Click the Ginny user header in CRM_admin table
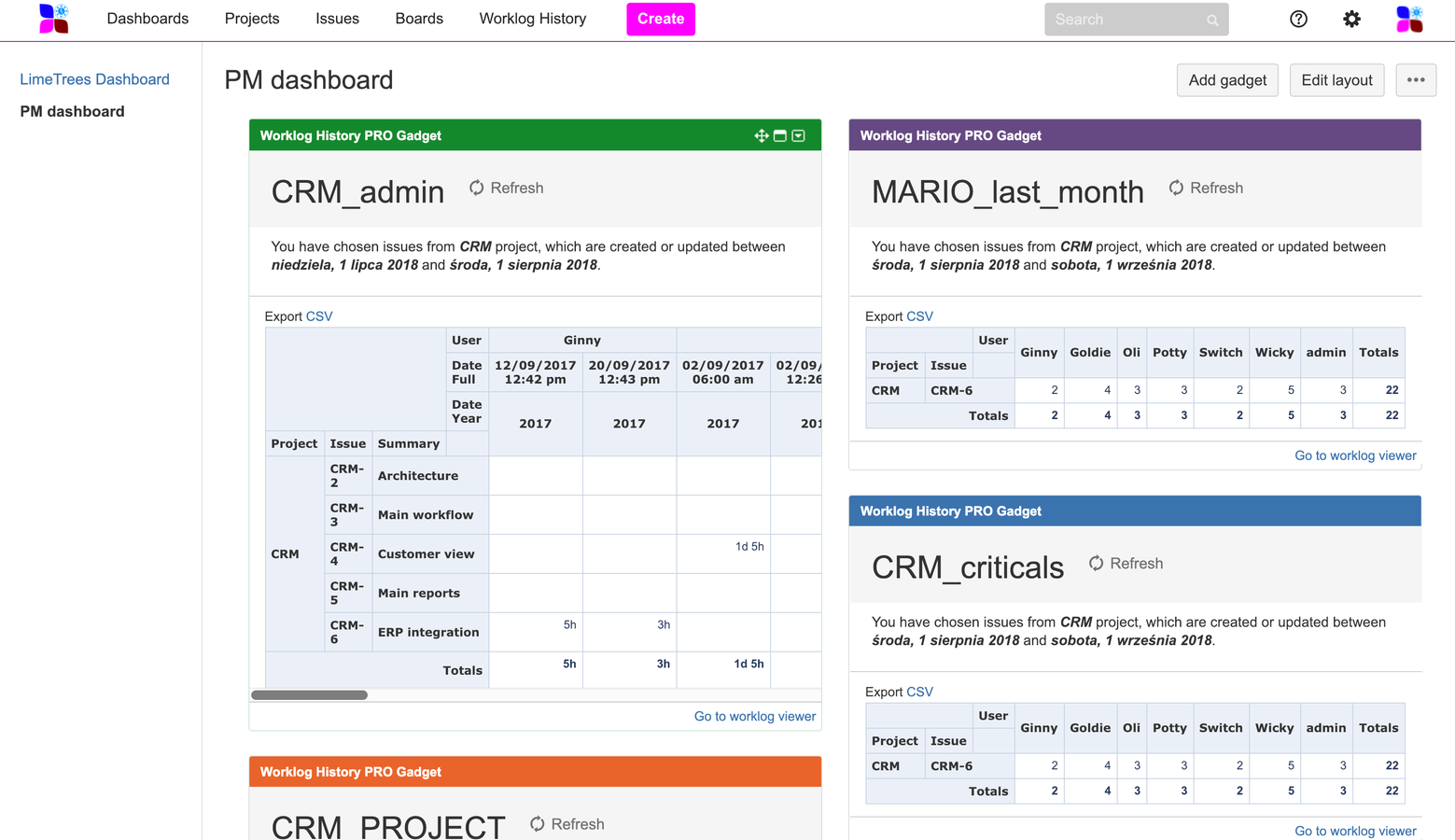1455x840 pixels. pos(582,341)
